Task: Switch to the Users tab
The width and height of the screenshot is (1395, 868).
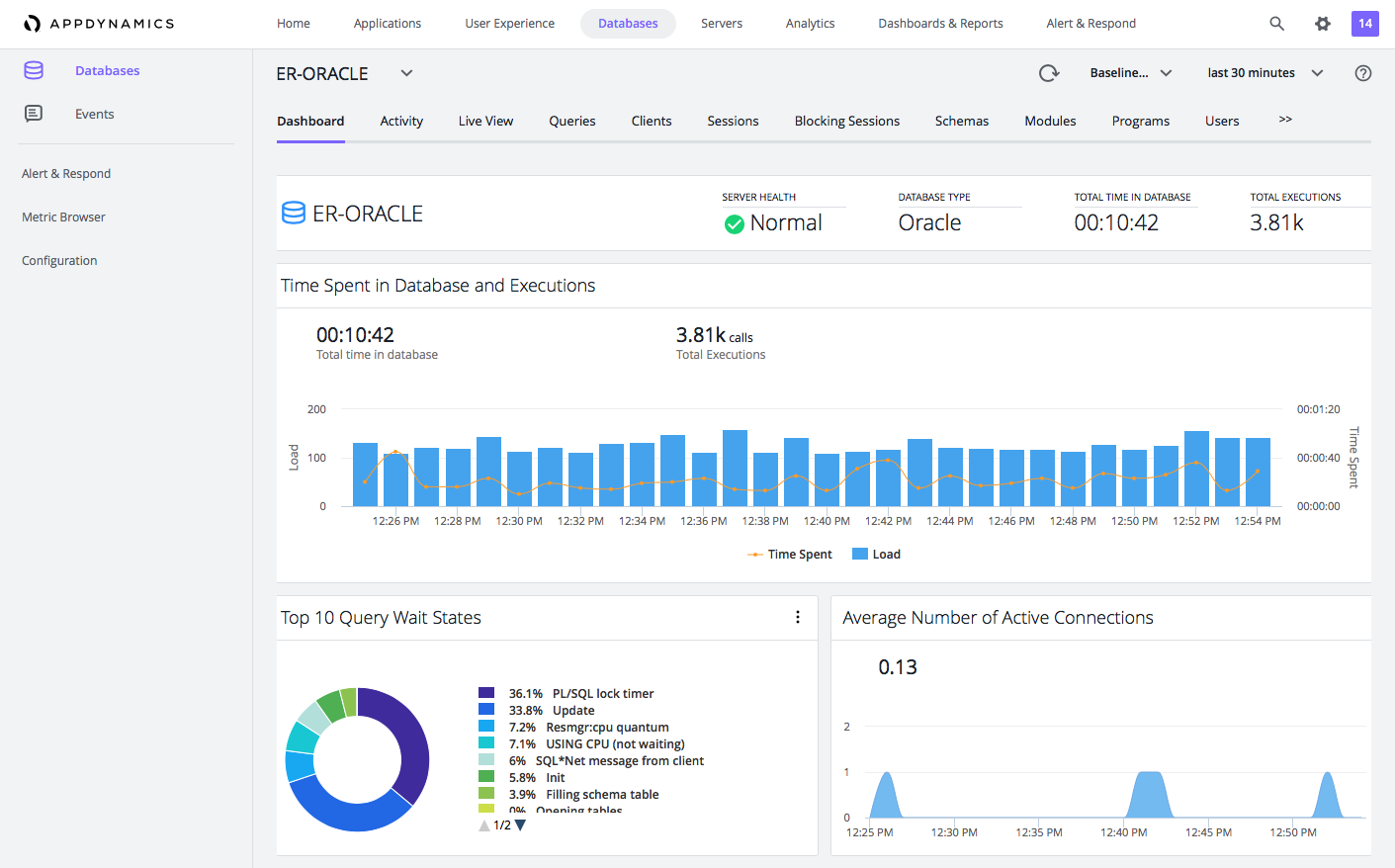Action: coord(1222,122)
